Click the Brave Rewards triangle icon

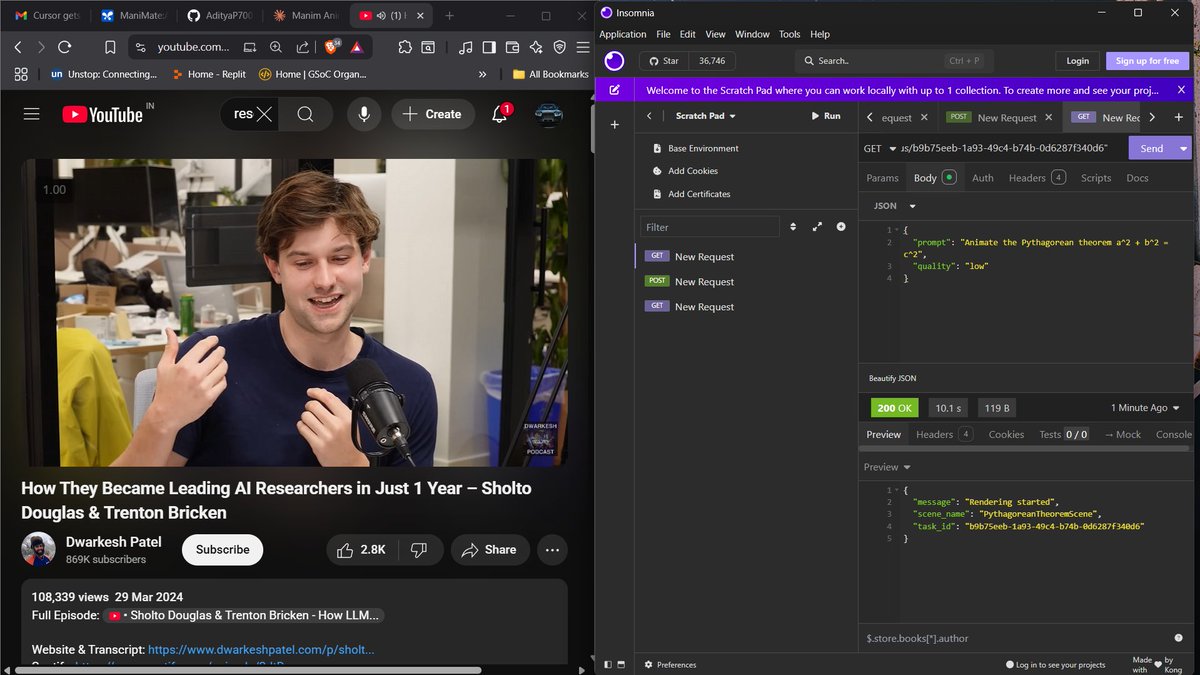point(356,47)
